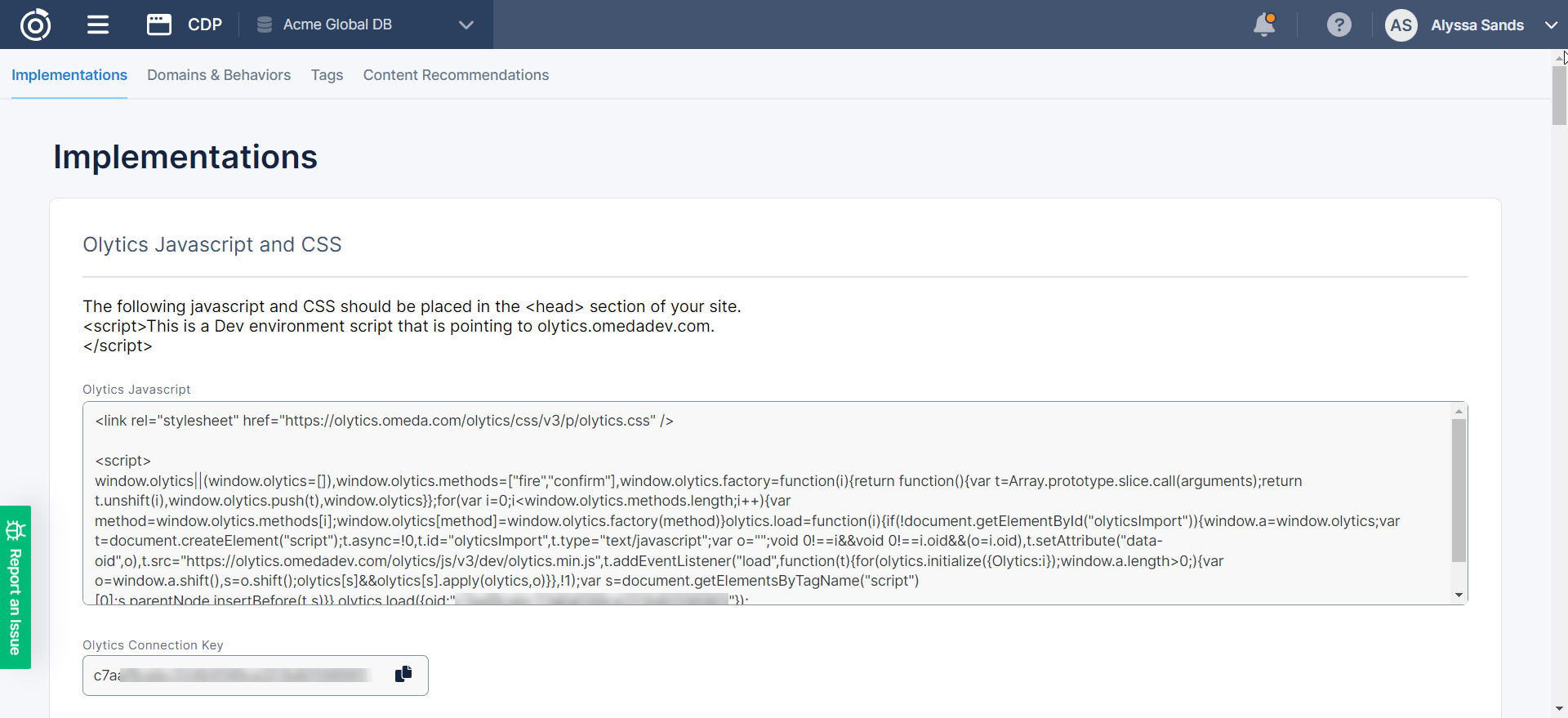Click the CDP application icon
The image size is (1568, 718).
coord(158,25)
